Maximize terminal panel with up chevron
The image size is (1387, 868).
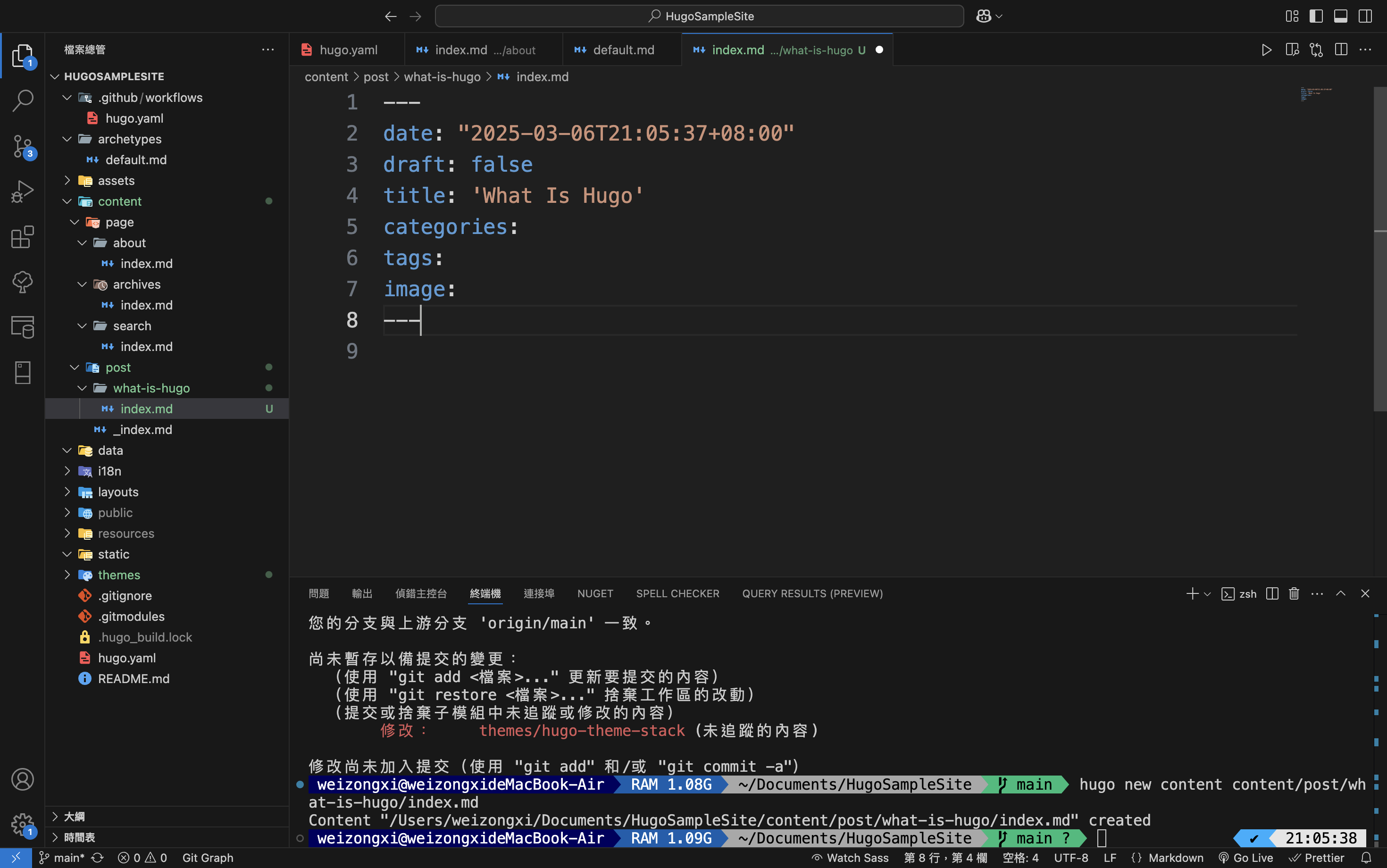1340,593
